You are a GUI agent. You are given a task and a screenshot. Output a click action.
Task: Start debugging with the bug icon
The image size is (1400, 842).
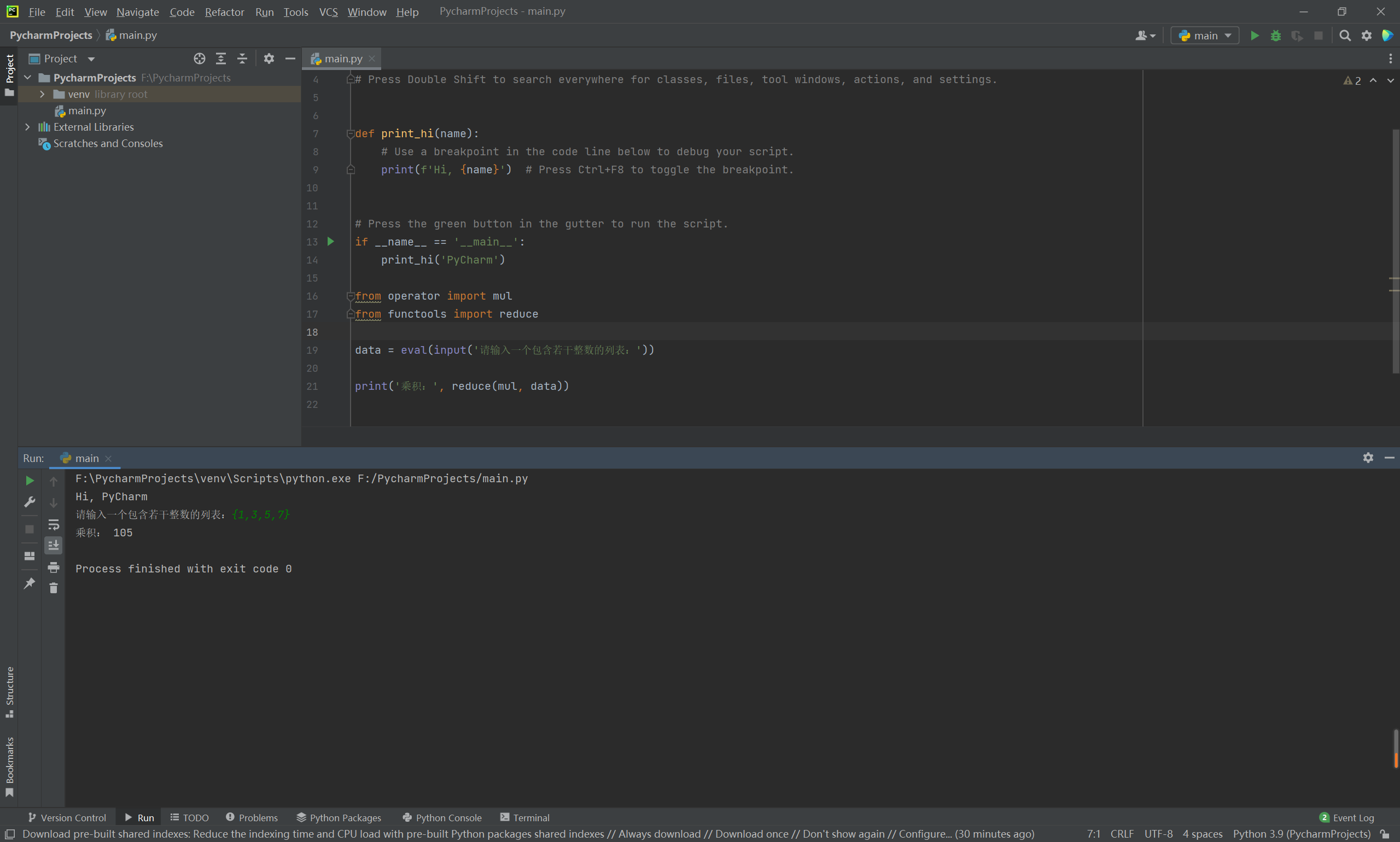(1275, 36)
